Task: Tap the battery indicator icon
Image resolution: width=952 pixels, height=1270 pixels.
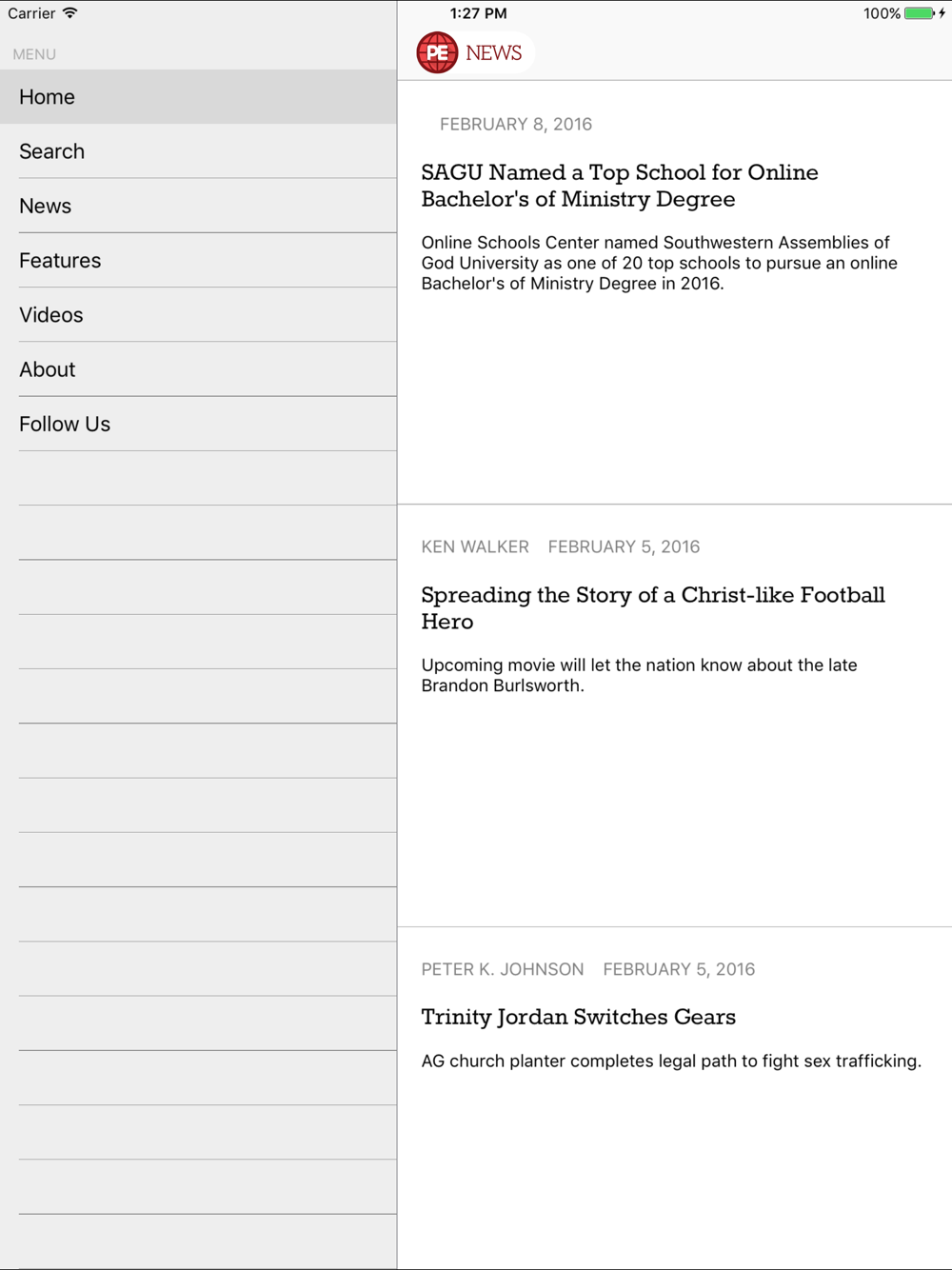Action: click(x=919, y=13)
